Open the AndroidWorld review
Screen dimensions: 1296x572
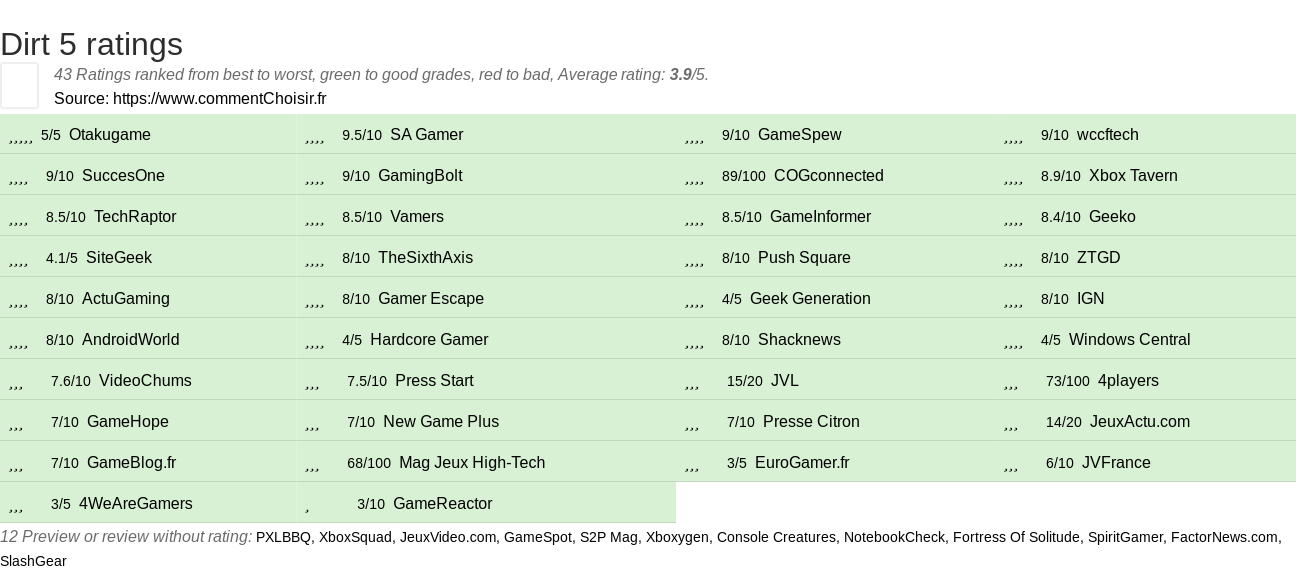click(x=131, y=340)
